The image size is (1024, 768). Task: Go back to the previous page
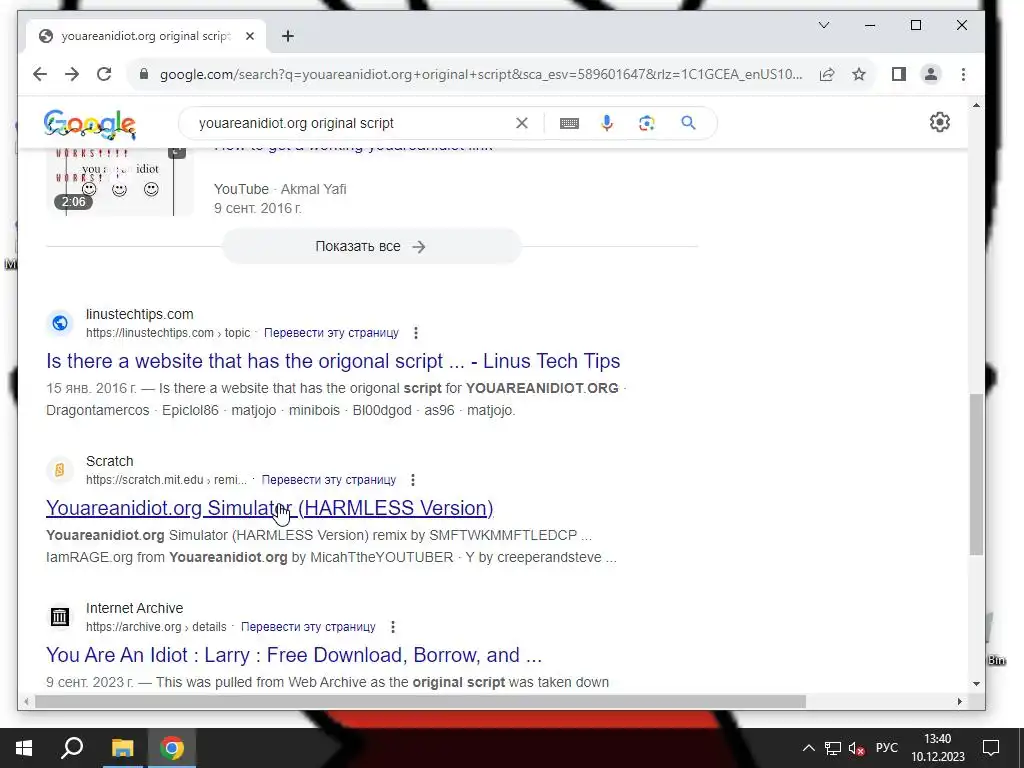[40, 74]
